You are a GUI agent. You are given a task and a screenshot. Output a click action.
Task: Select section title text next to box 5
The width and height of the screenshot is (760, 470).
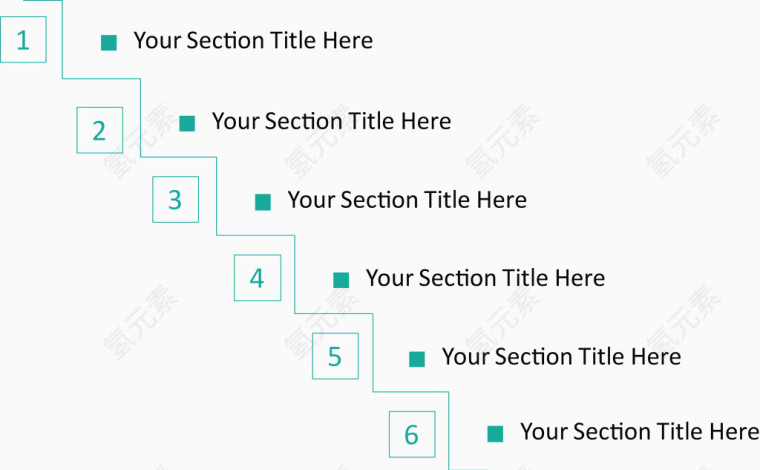click(x=561, y=357)
